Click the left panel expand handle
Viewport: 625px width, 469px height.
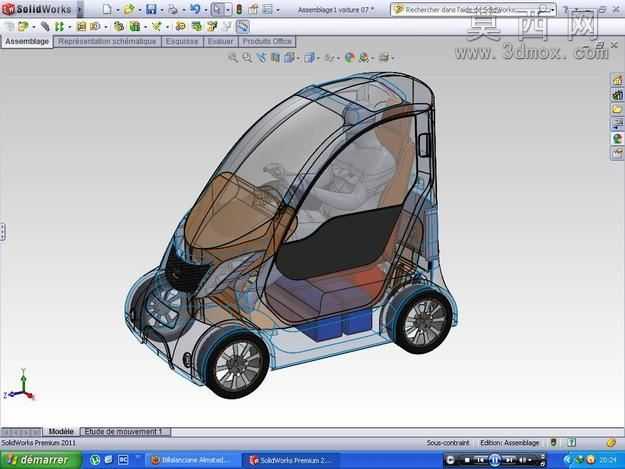(2, 232)
